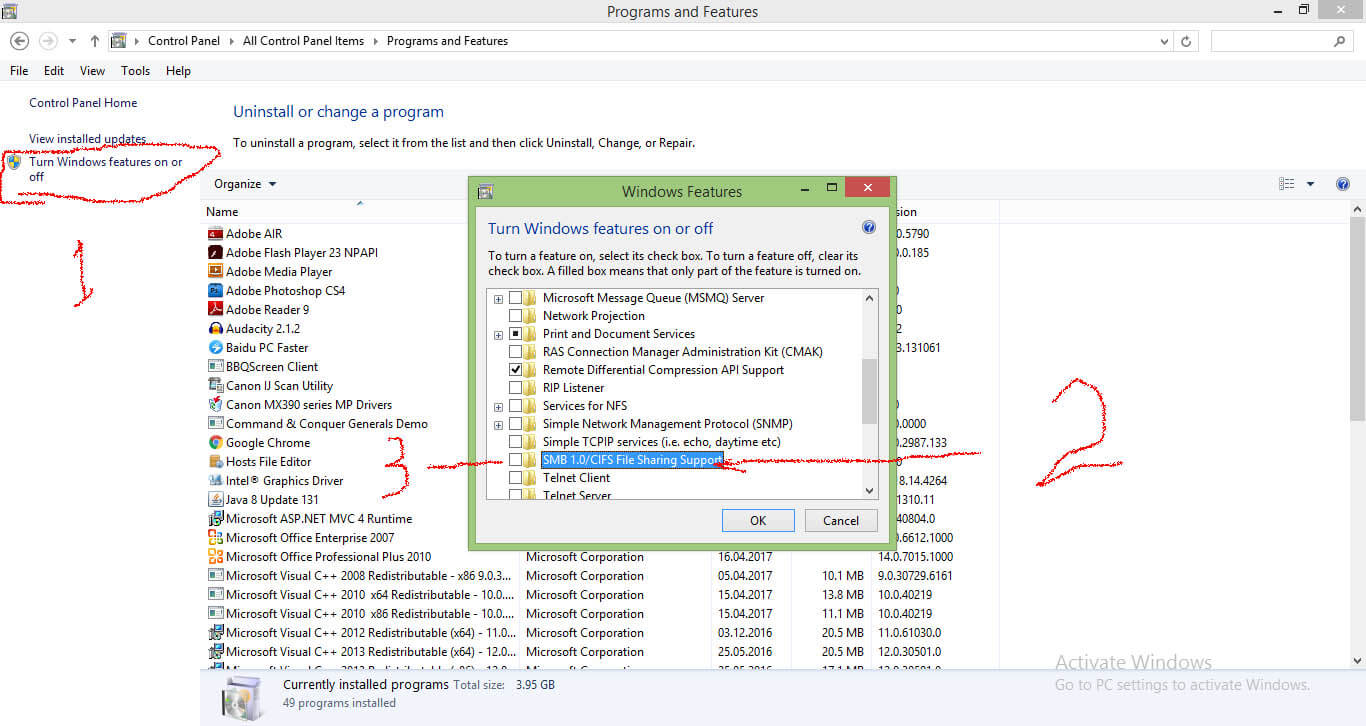Click All Control Panel Items breadcrumb
The height and width of the screenshot is (726, 1366).
tap(303, 41)
